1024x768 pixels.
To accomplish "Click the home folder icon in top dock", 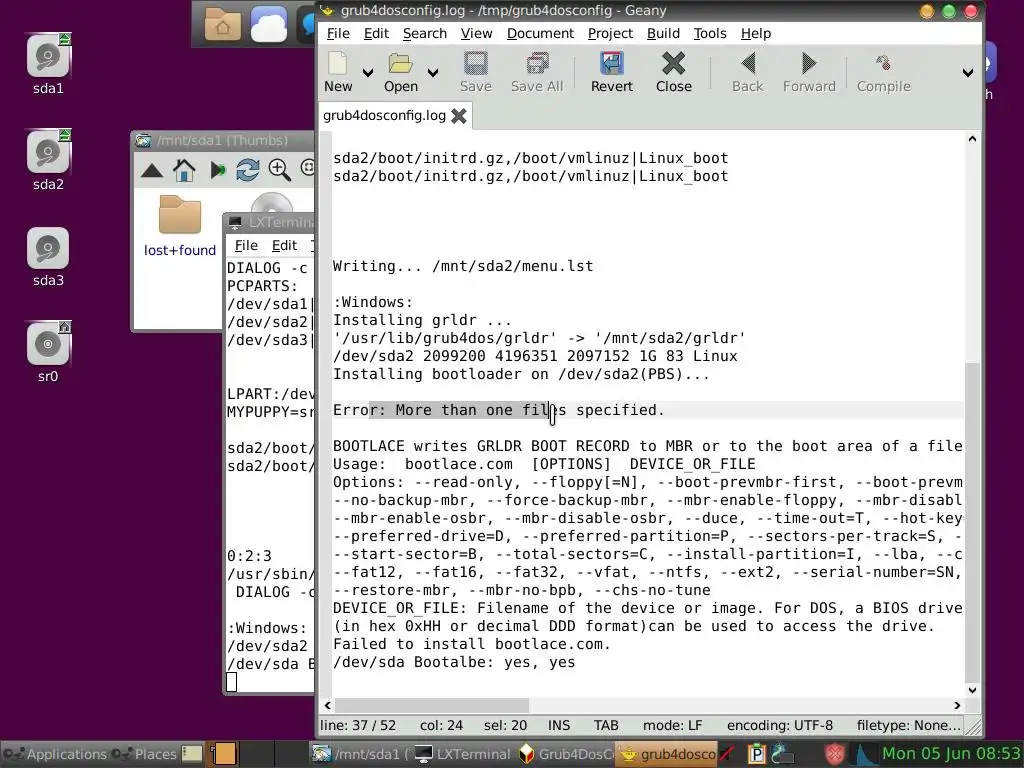I will pos(223,24).
